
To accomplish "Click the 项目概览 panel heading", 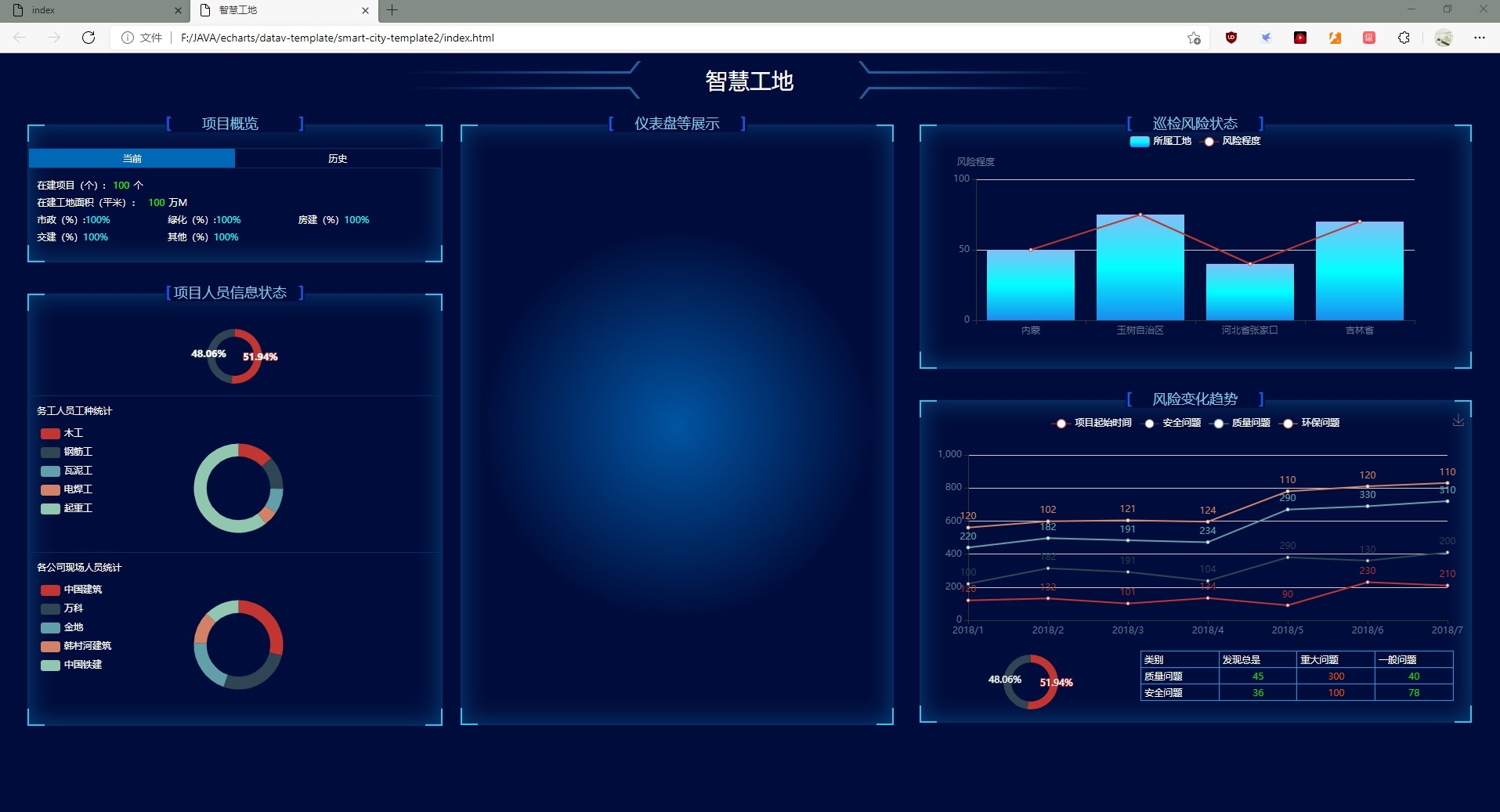I will (x=230, y=124).
